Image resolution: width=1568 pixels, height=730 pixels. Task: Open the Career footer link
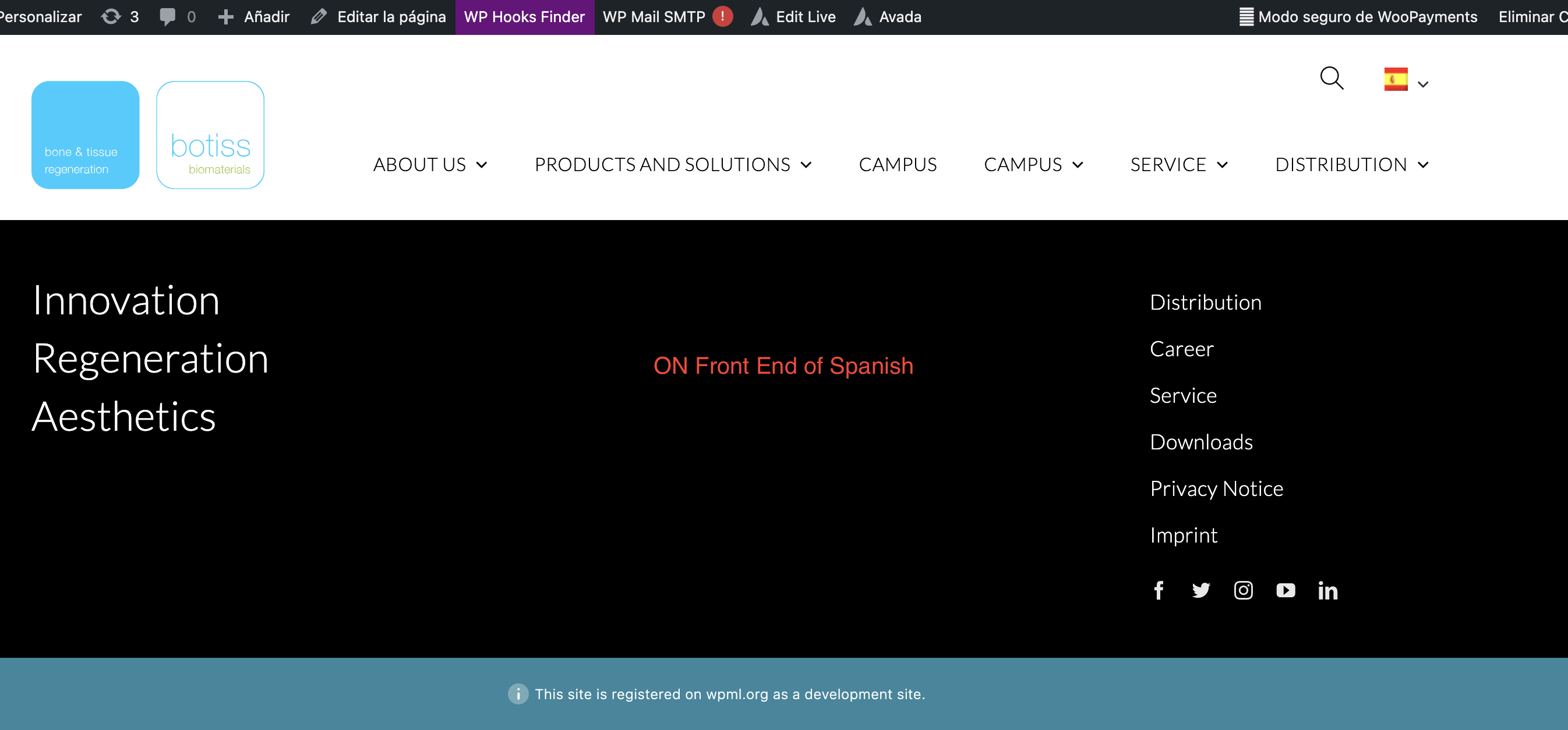click(x=1181, y=349)
